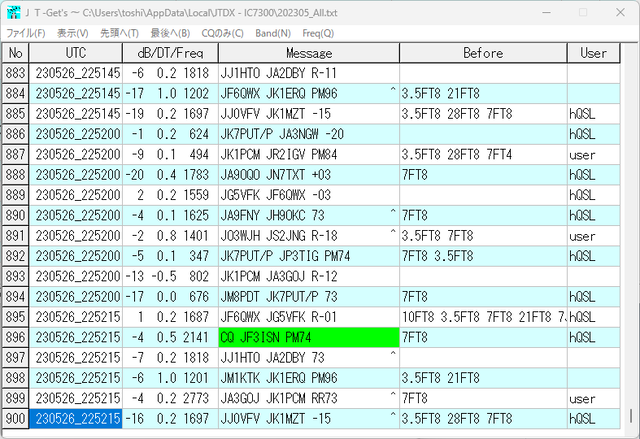
Task: Click the User column header
Action: 594,53
